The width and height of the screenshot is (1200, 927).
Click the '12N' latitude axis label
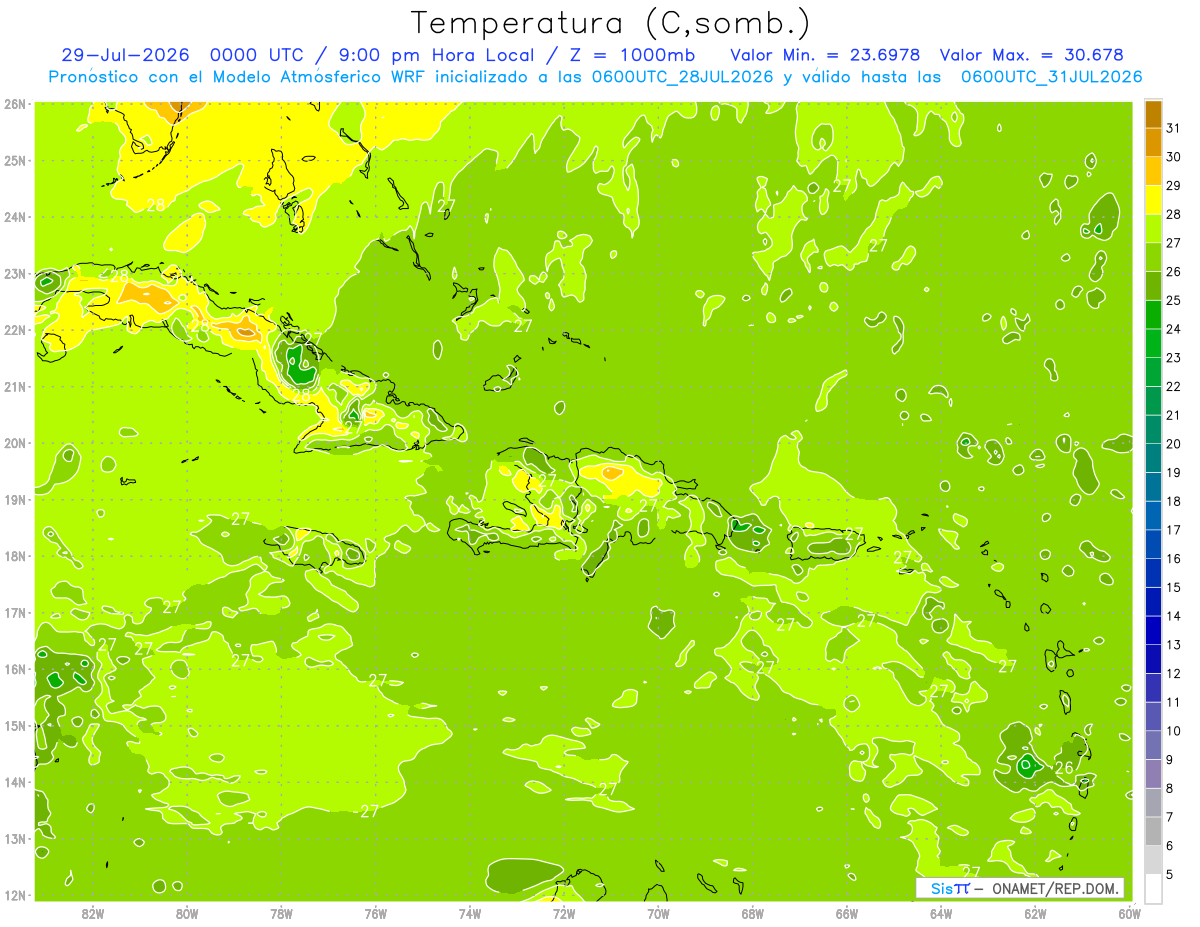[x=14, y=895]
